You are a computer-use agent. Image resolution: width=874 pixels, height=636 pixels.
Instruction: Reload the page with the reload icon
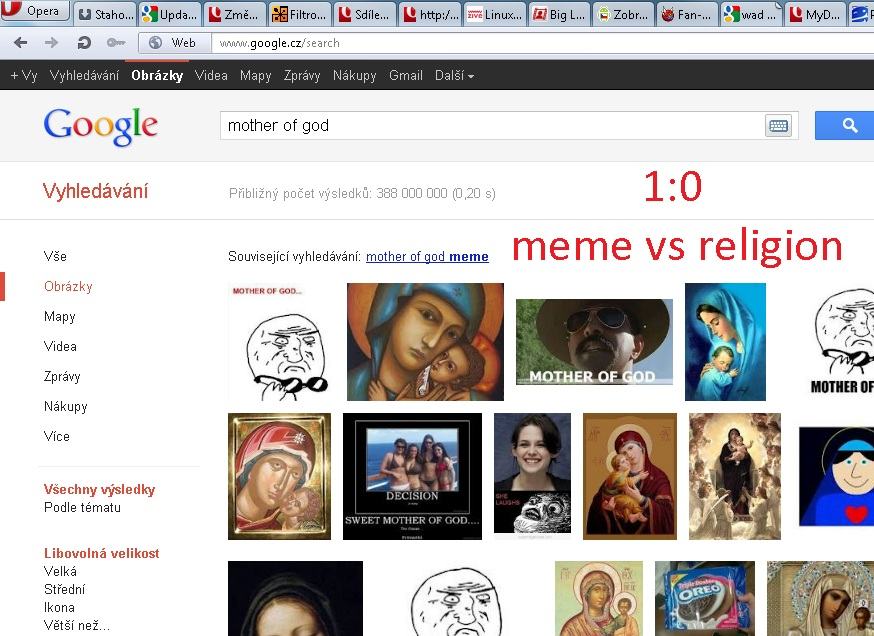(x=84, y=43)
